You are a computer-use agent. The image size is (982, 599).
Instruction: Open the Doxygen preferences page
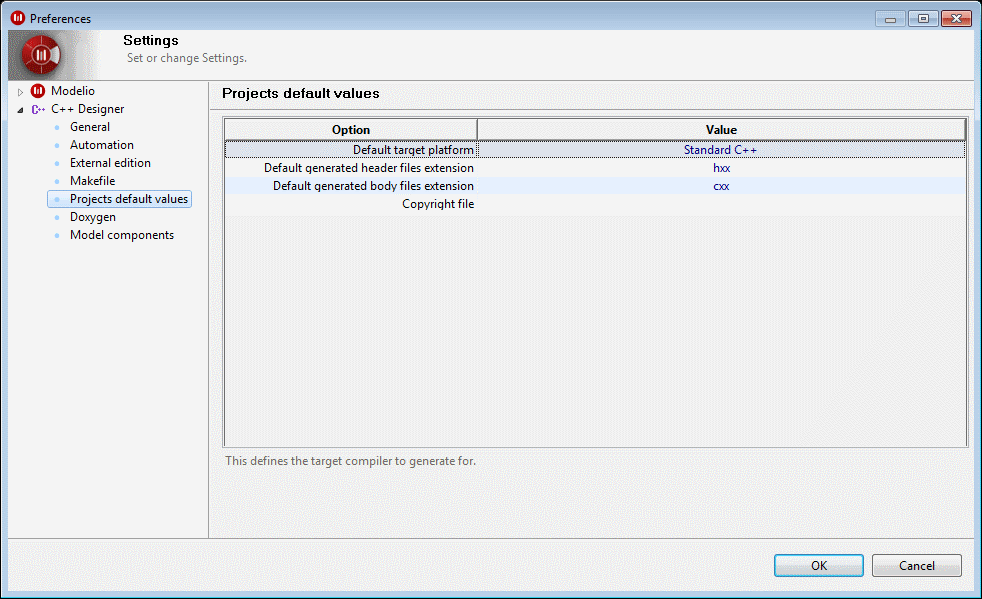point(93,217)
